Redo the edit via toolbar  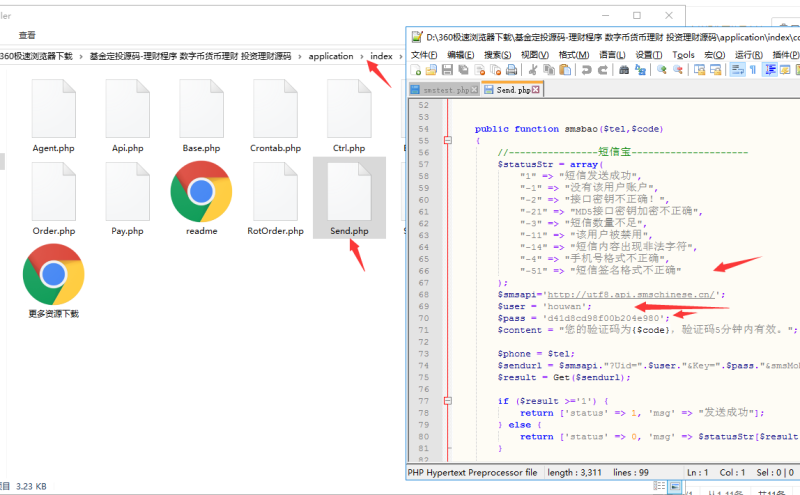603,70
